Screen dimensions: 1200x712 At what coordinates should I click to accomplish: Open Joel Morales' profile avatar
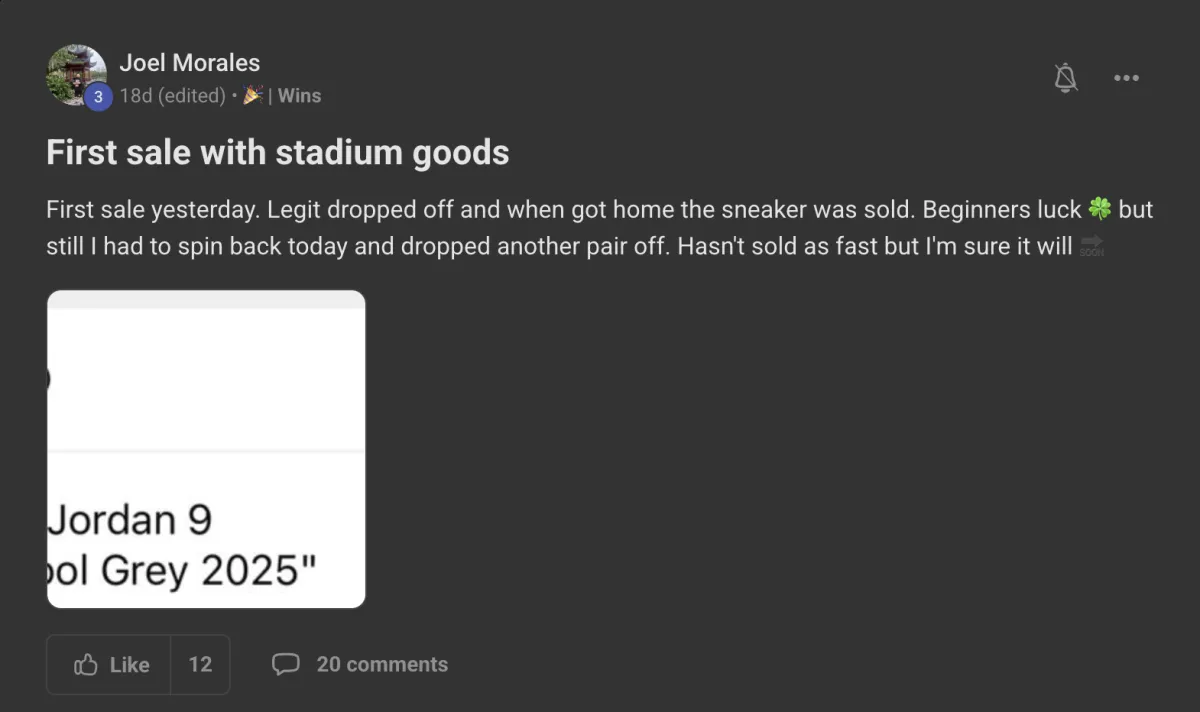click(x=76, y=74)
